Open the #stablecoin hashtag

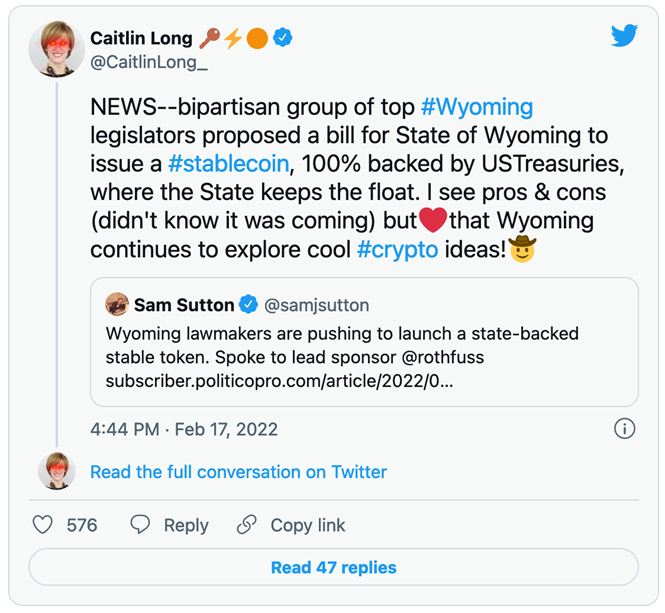pos(229,164)
